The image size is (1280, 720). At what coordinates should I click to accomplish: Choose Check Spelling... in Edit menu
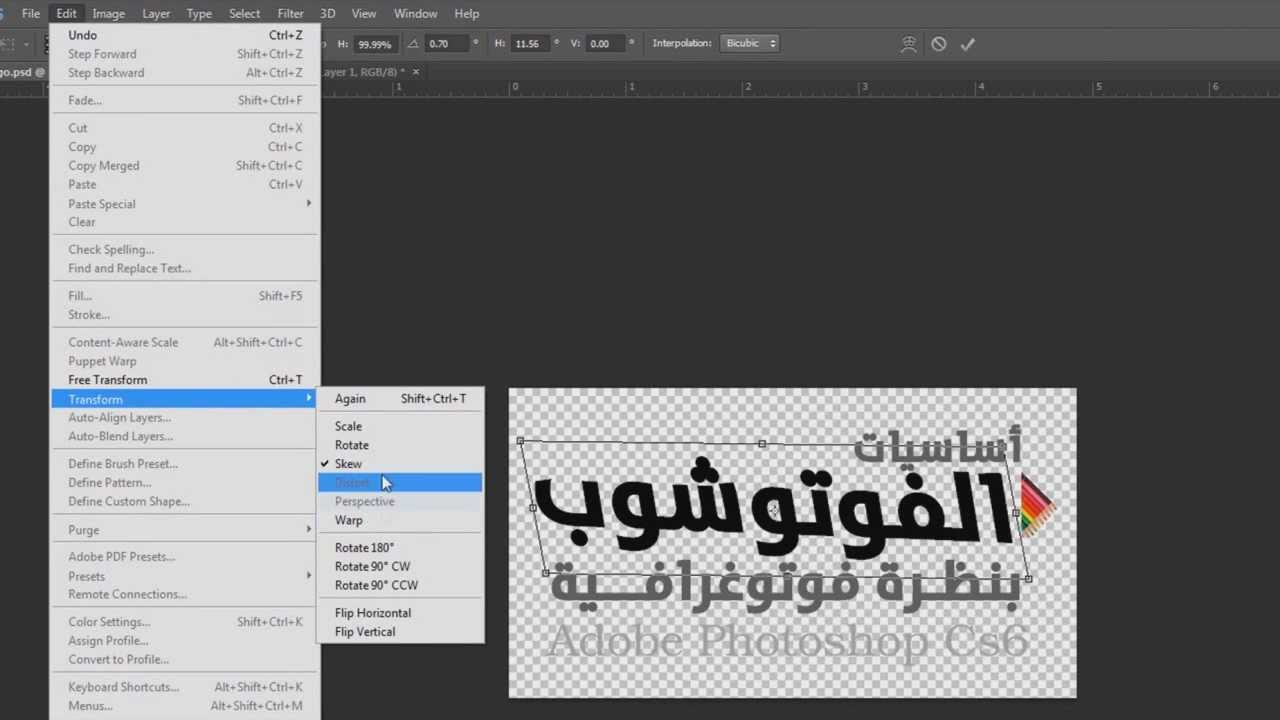(185, 250)
